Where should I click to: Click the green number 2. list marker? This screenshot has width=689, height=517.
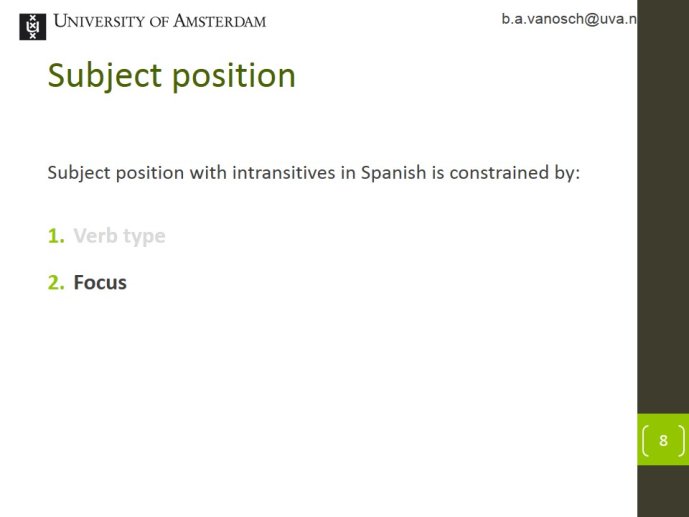56,282
